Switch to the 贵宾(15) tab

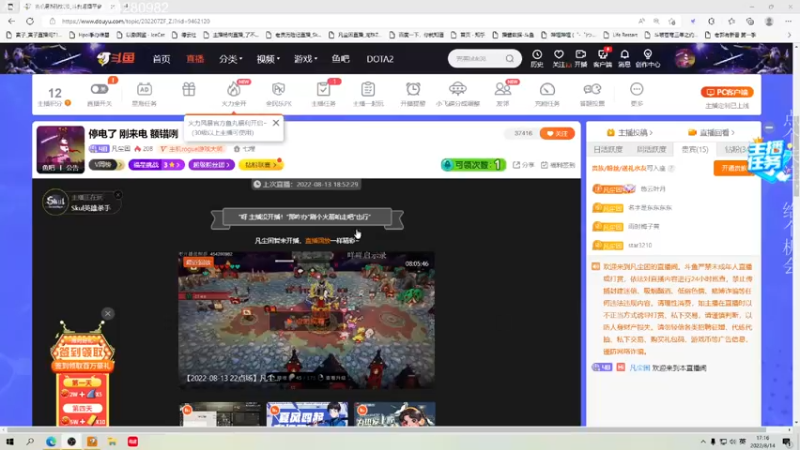tap(695, 149)
